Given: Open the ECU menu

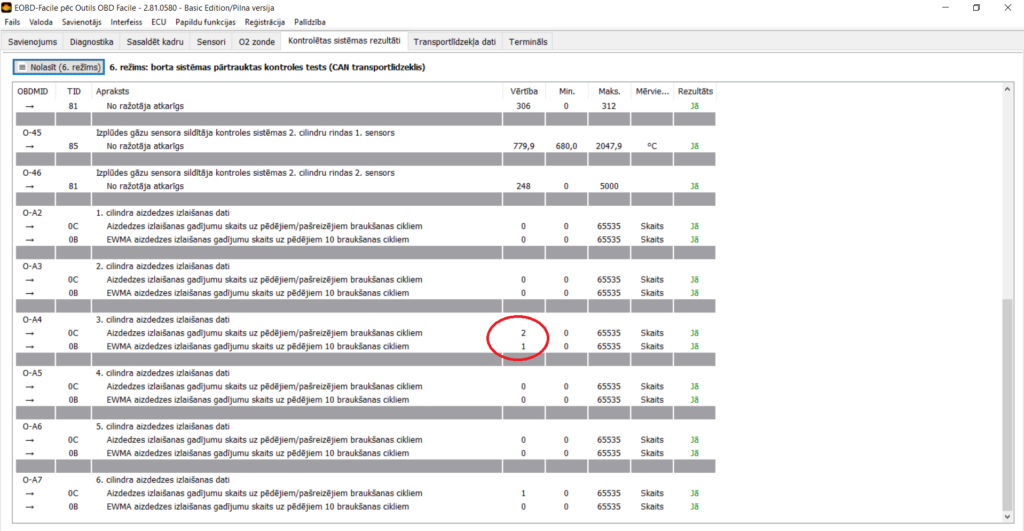Looking at the screenshot, I should 159,21.
